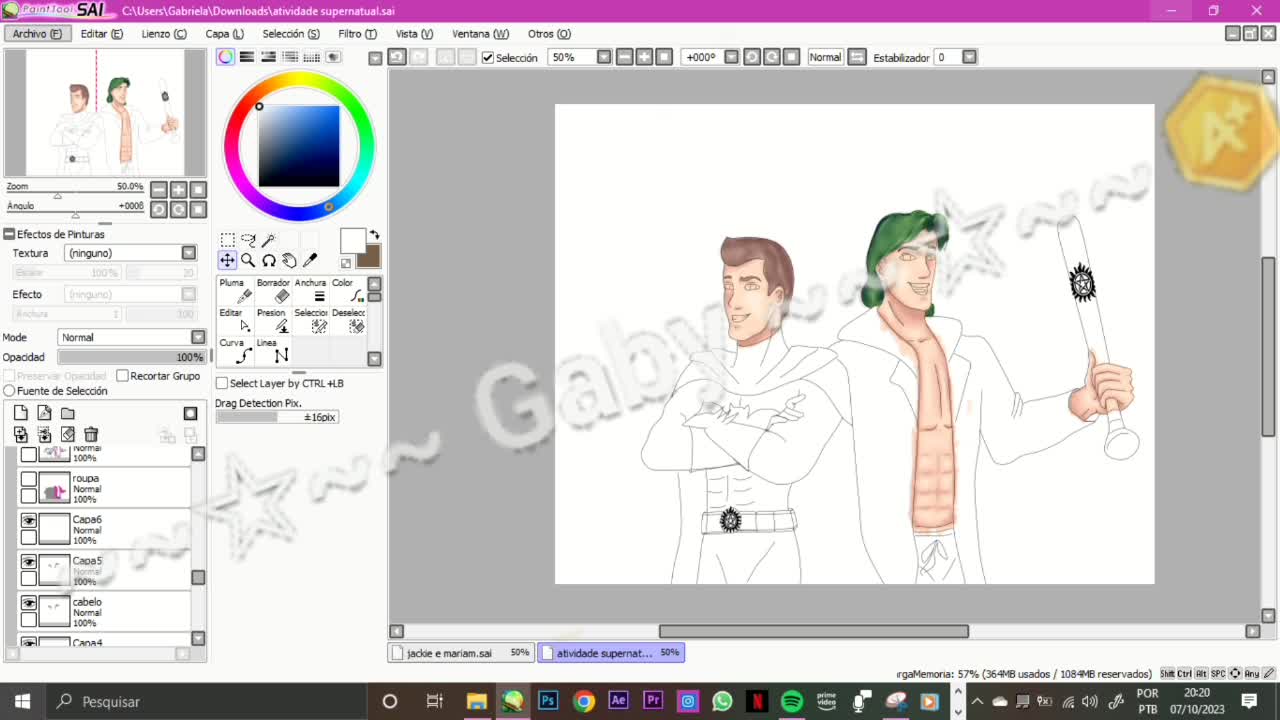Click the zoom in plus button in navigator
Viewport: 1280px width, 720px height.
point(178,190)
